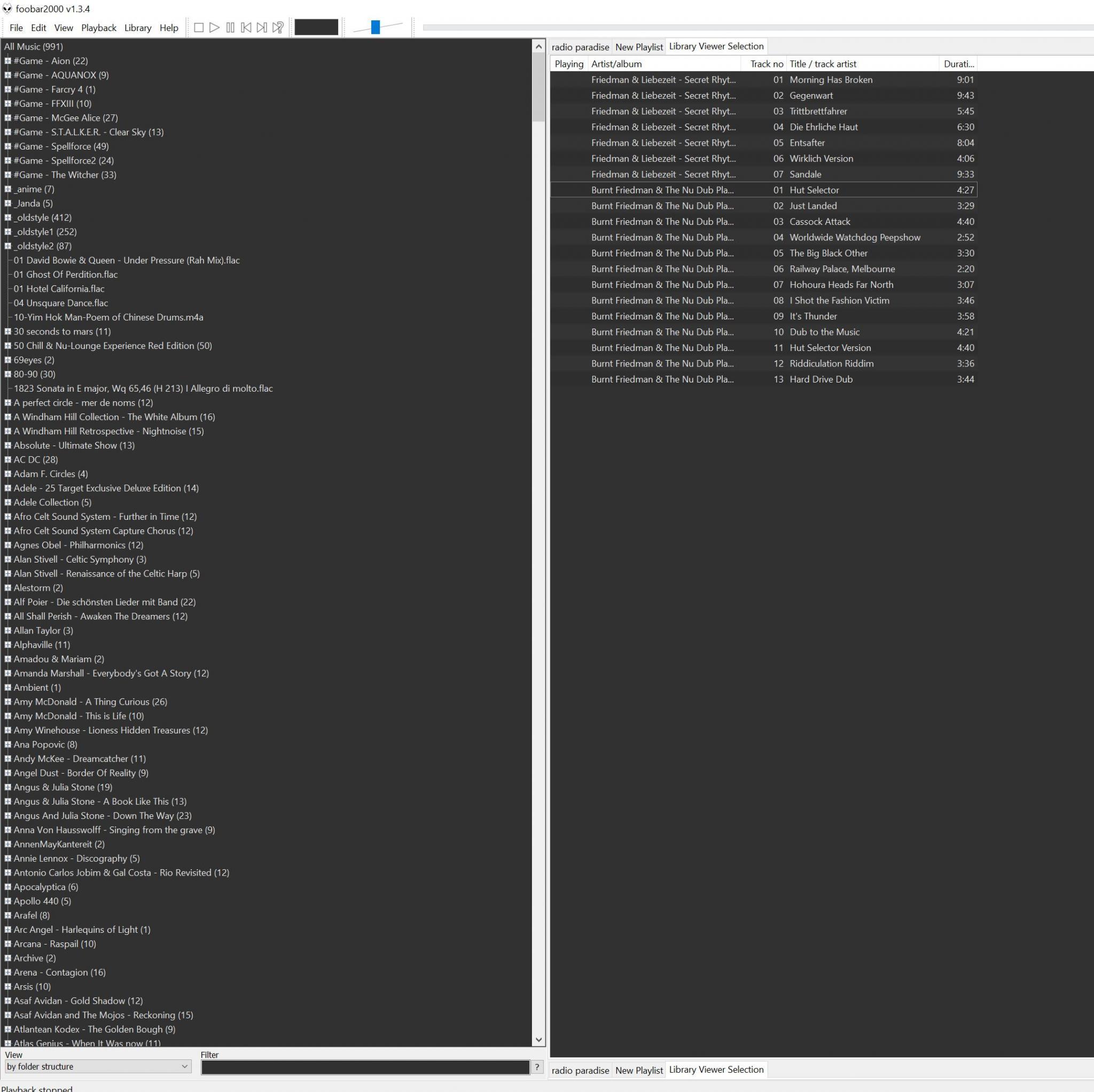Expand the AC DC folder node
Viewport: 1094px width, 1092px height.
click(8, 460)
